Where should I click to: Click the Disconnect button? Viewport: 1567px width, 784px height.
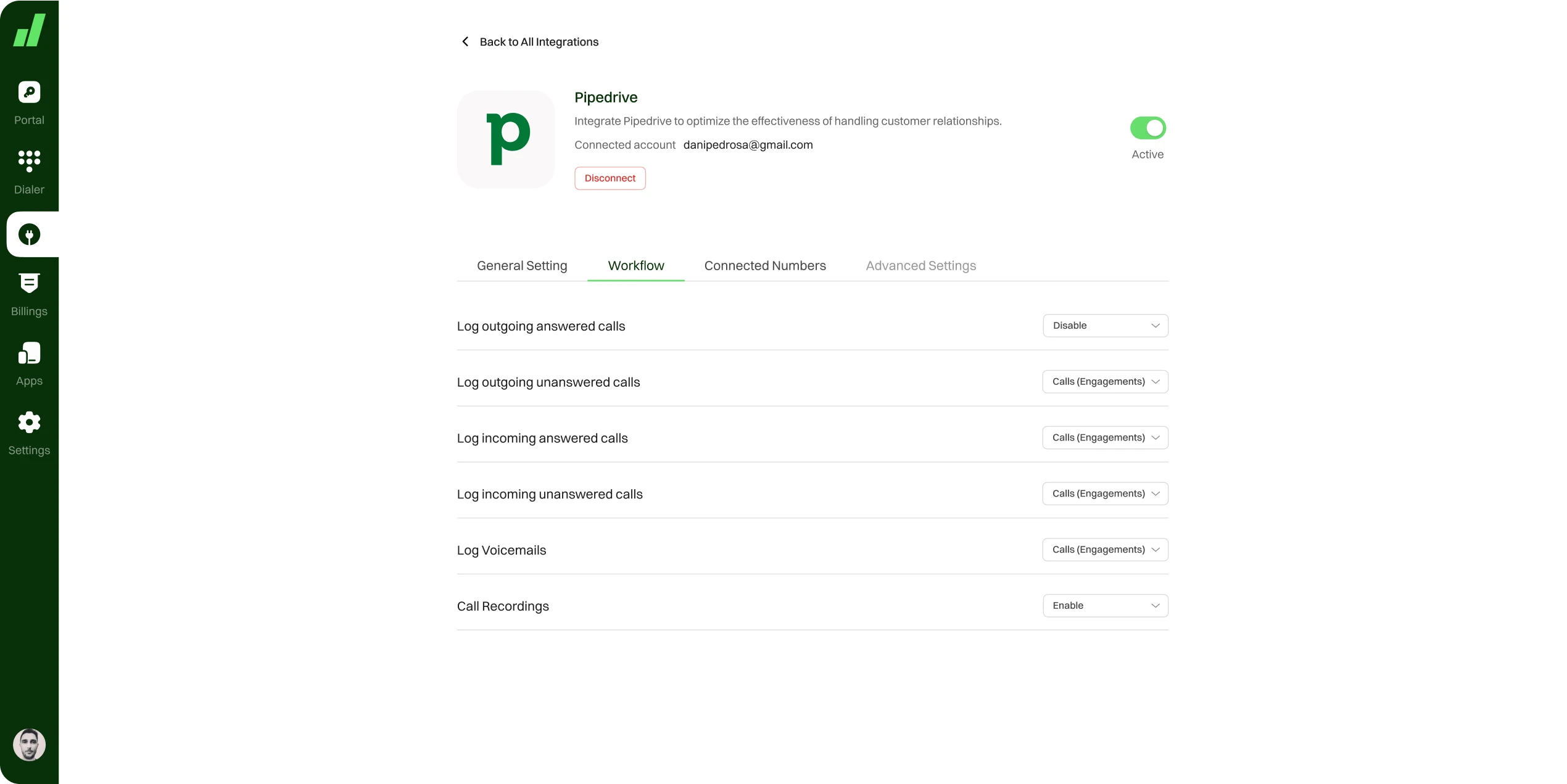click(610, 178)
